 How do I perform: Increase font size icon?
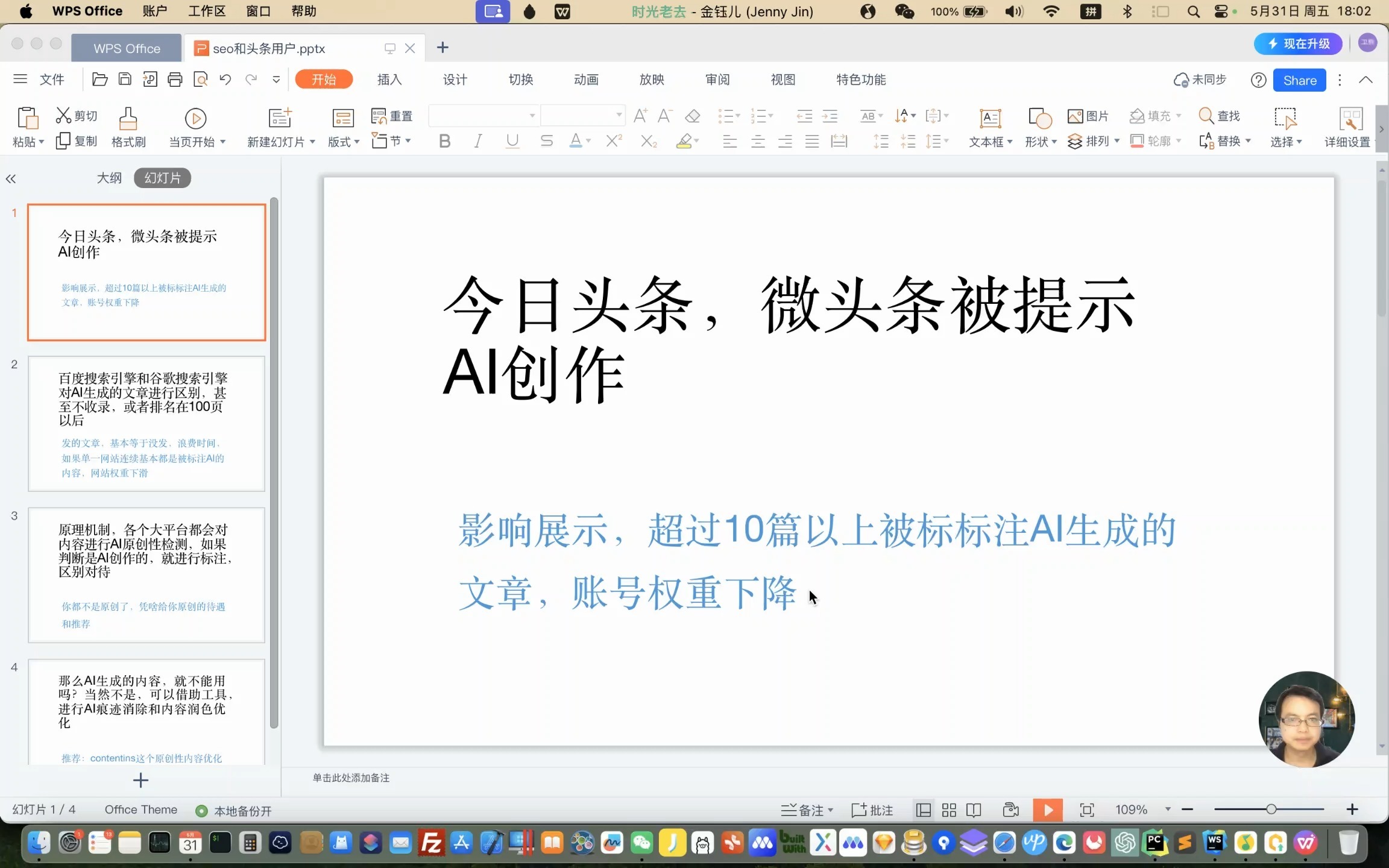[640, 115]
